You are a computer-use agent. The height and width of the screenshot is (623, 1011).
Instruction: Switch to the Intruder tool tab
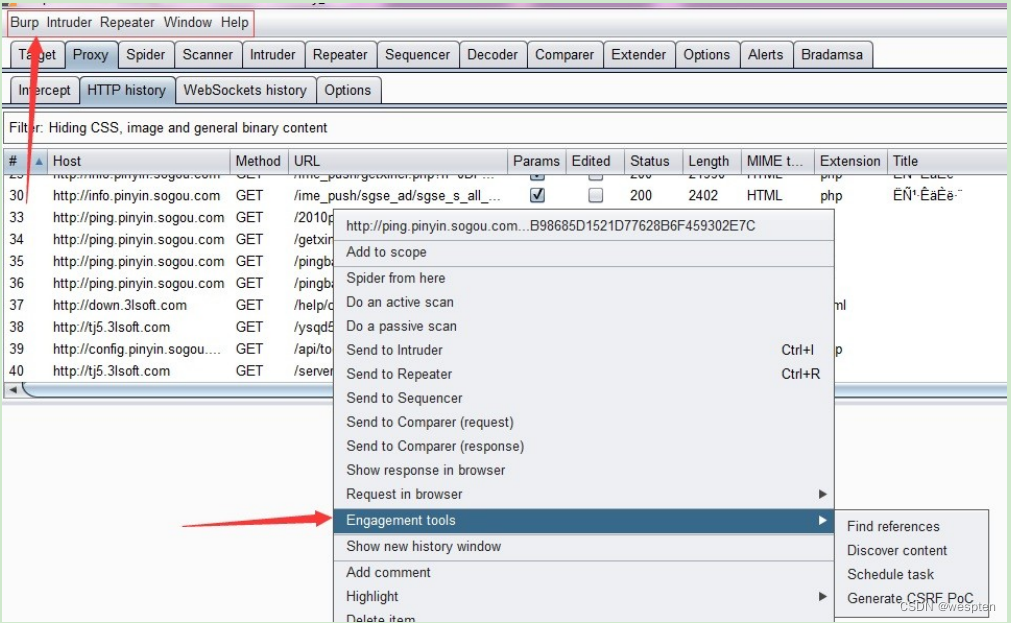(273, 55)
